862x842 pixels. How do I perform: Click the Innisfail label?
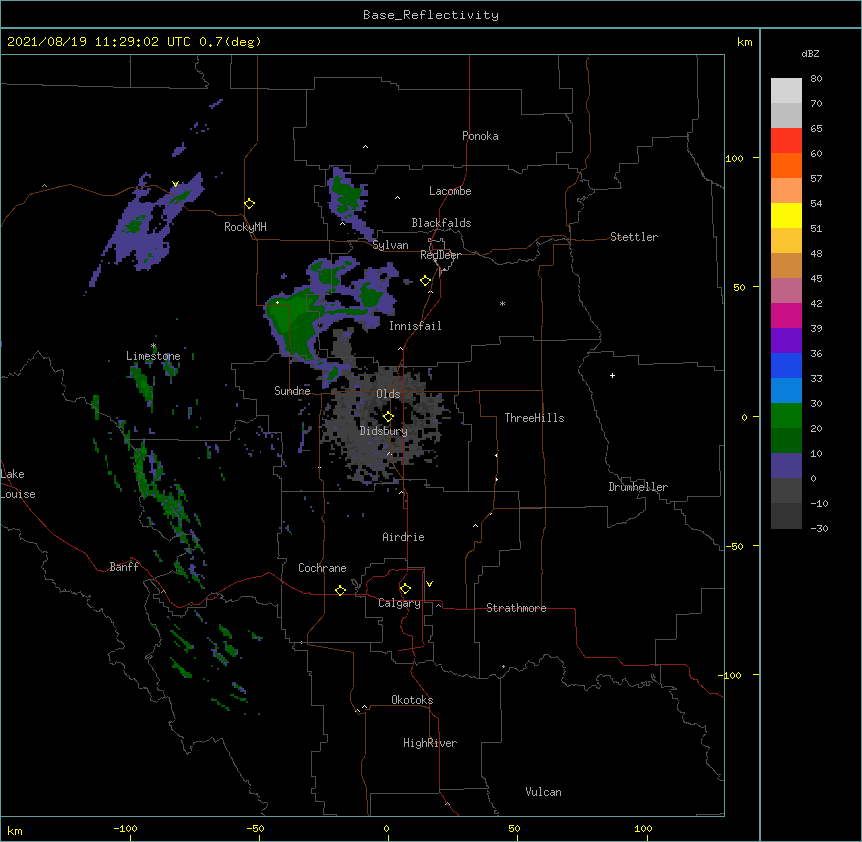coord(415,326)
